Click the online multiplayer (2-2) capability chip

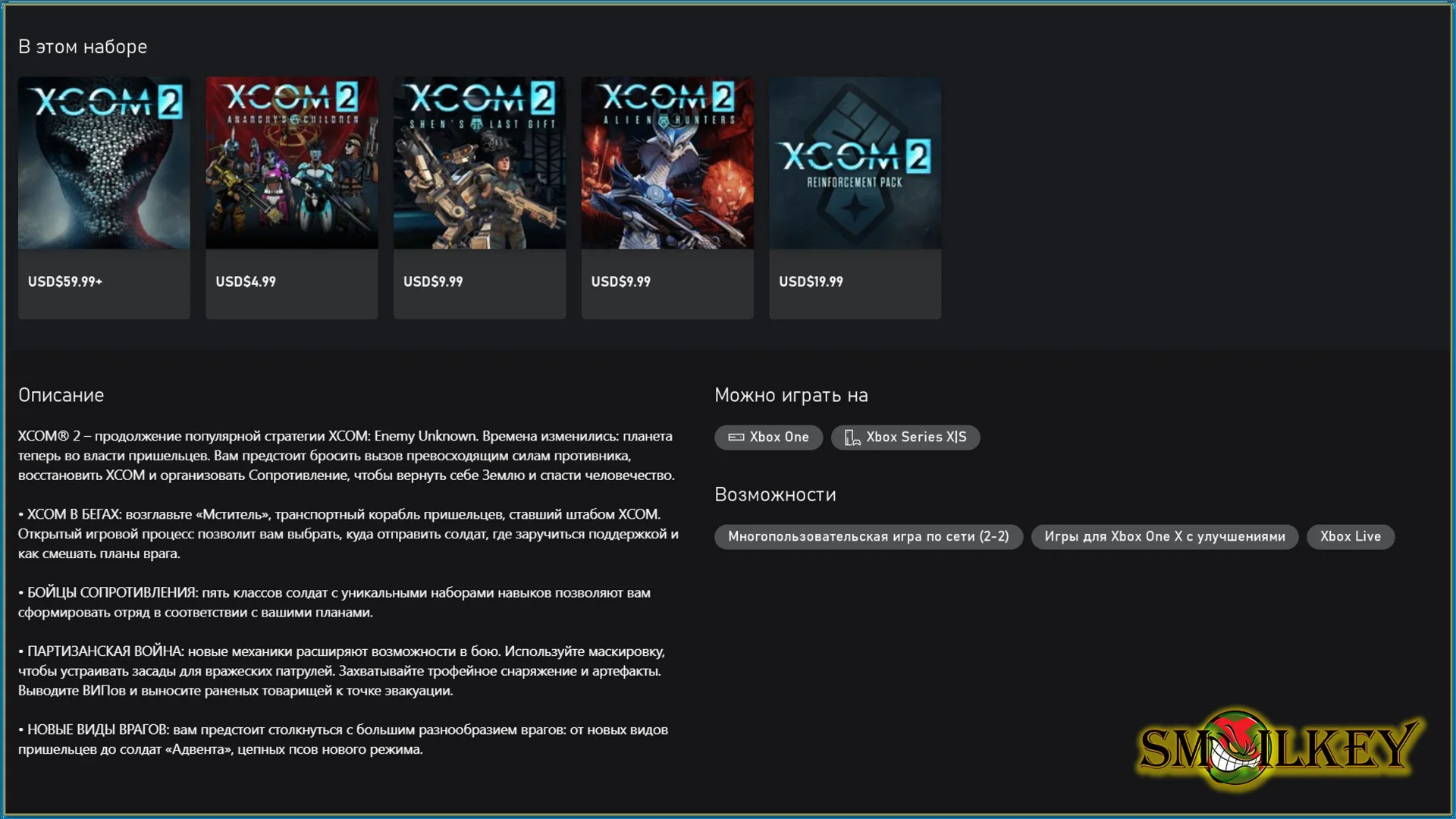[868, 537]
